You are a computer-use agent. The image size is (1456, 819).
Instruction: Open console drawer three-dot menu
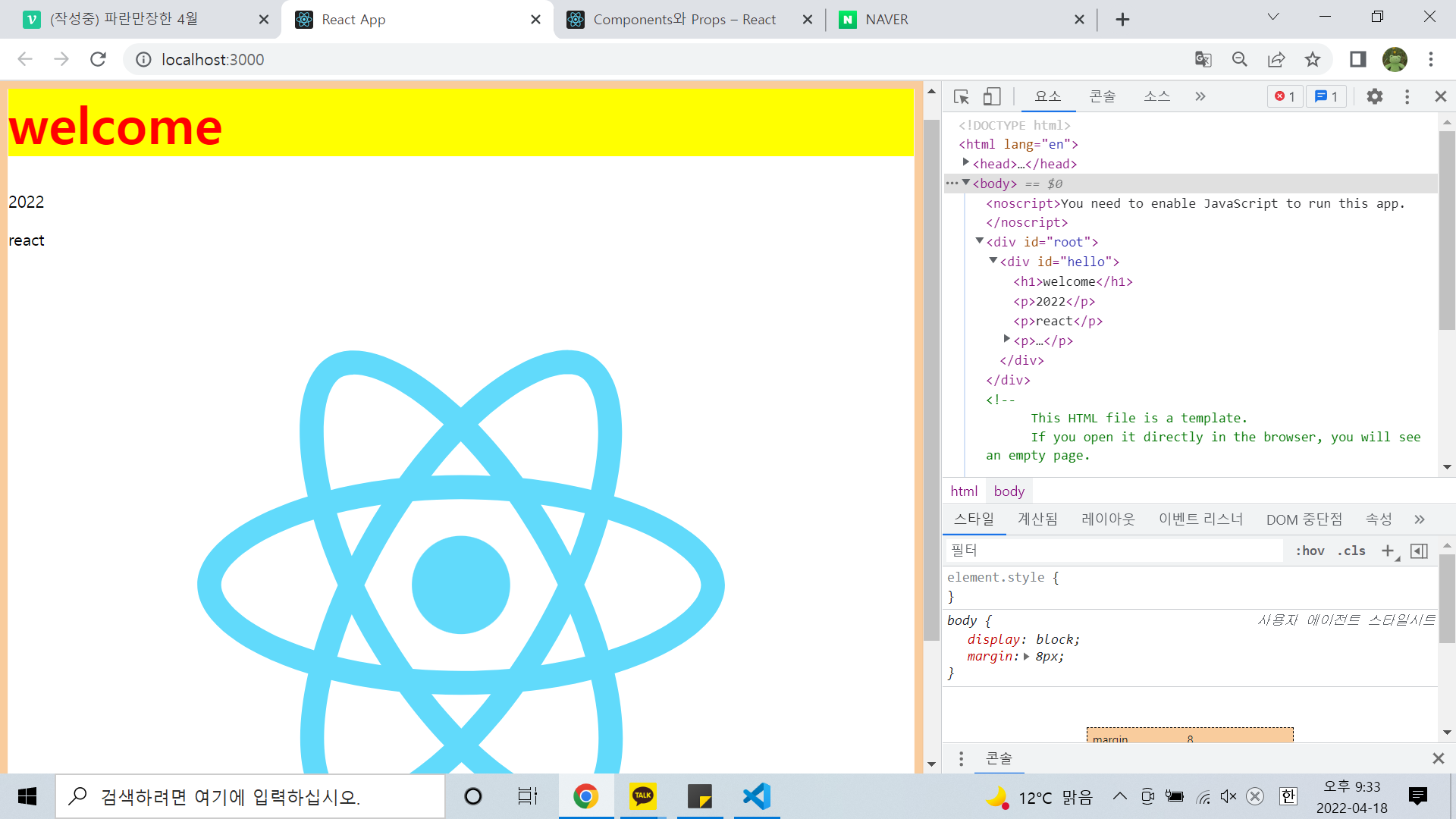(x=961, y=758)
